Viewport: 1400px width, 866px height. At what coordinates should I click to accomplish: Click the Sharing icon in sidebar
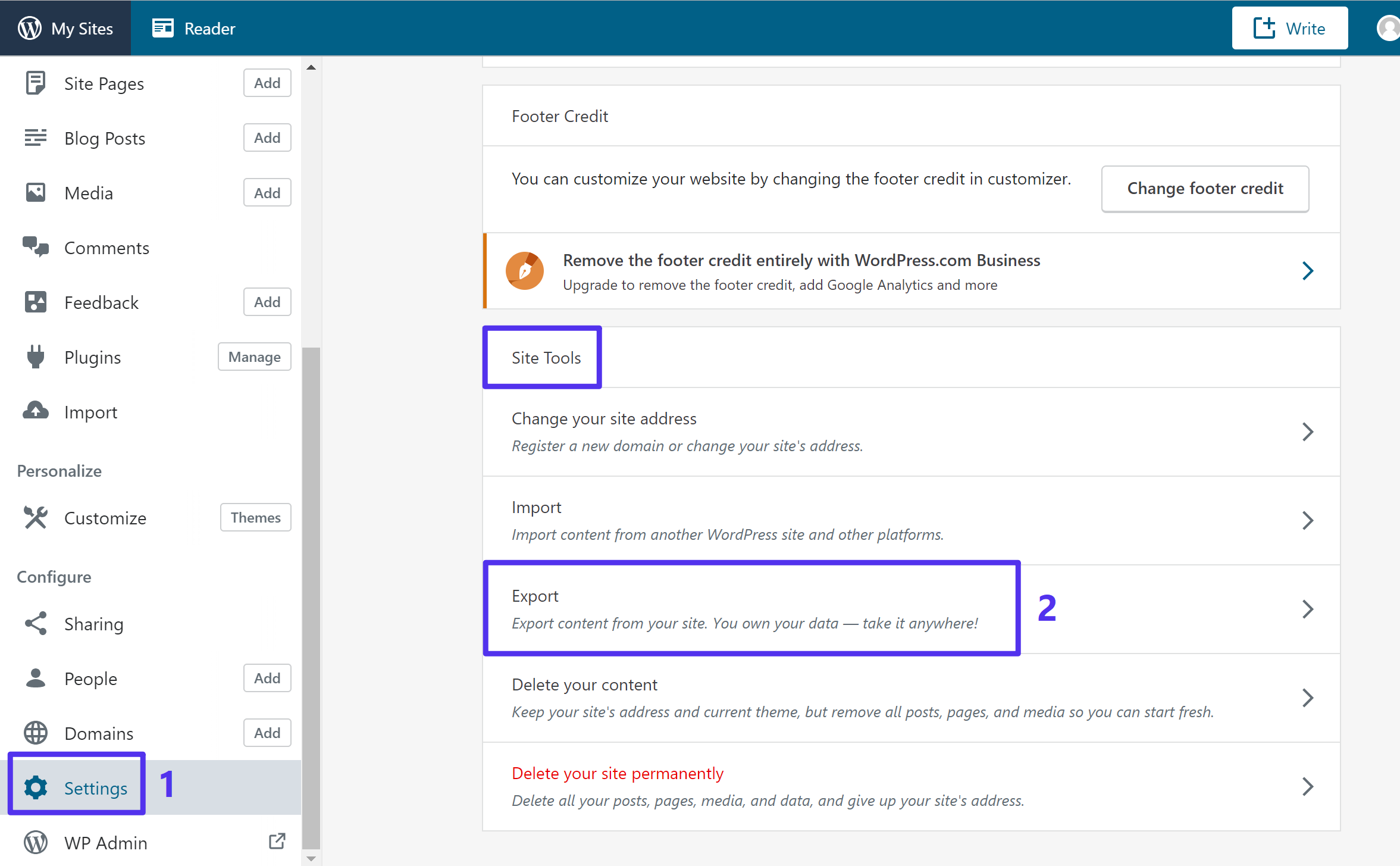tap(36, 624)
